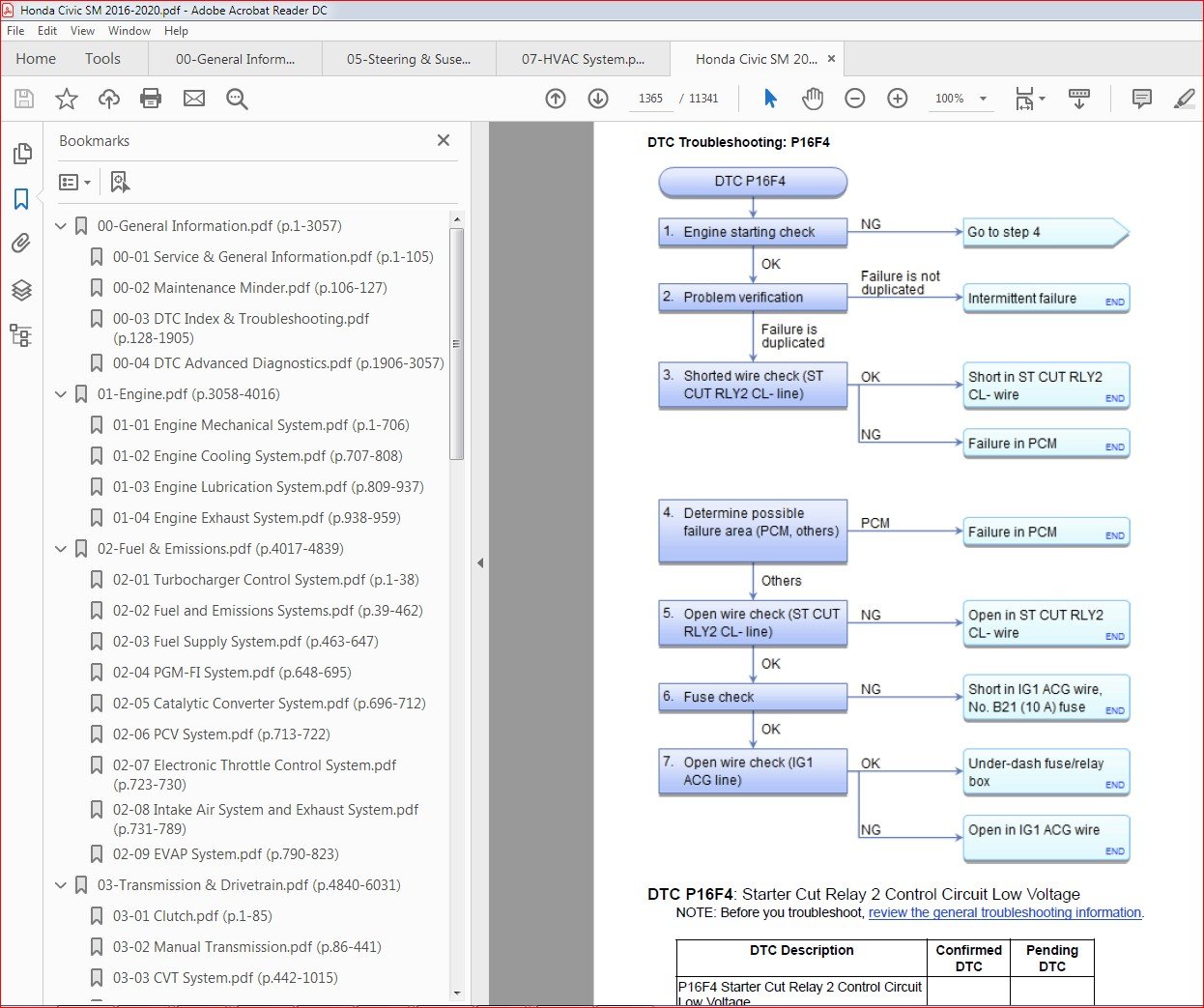Close the Bookmarks panel

click(444, 140)
